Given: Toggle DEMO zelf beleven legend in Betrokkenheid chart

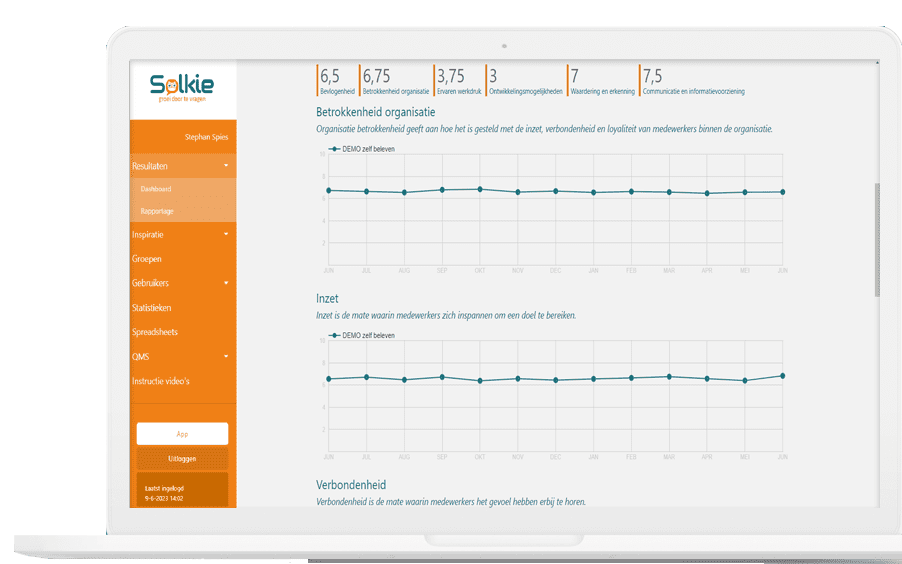Looking at the screenshot, I should 362,149.
